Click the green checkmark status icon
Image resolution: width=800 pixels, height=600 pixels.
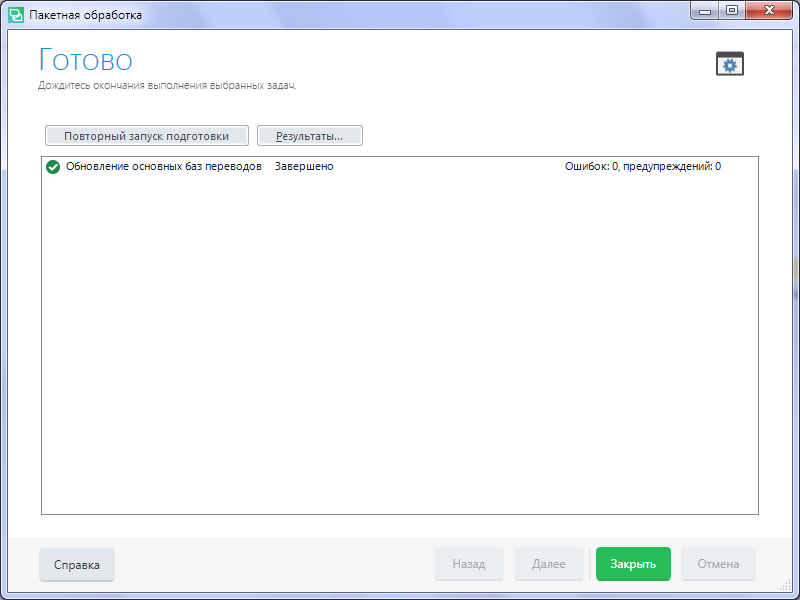(x=53, y=167)
